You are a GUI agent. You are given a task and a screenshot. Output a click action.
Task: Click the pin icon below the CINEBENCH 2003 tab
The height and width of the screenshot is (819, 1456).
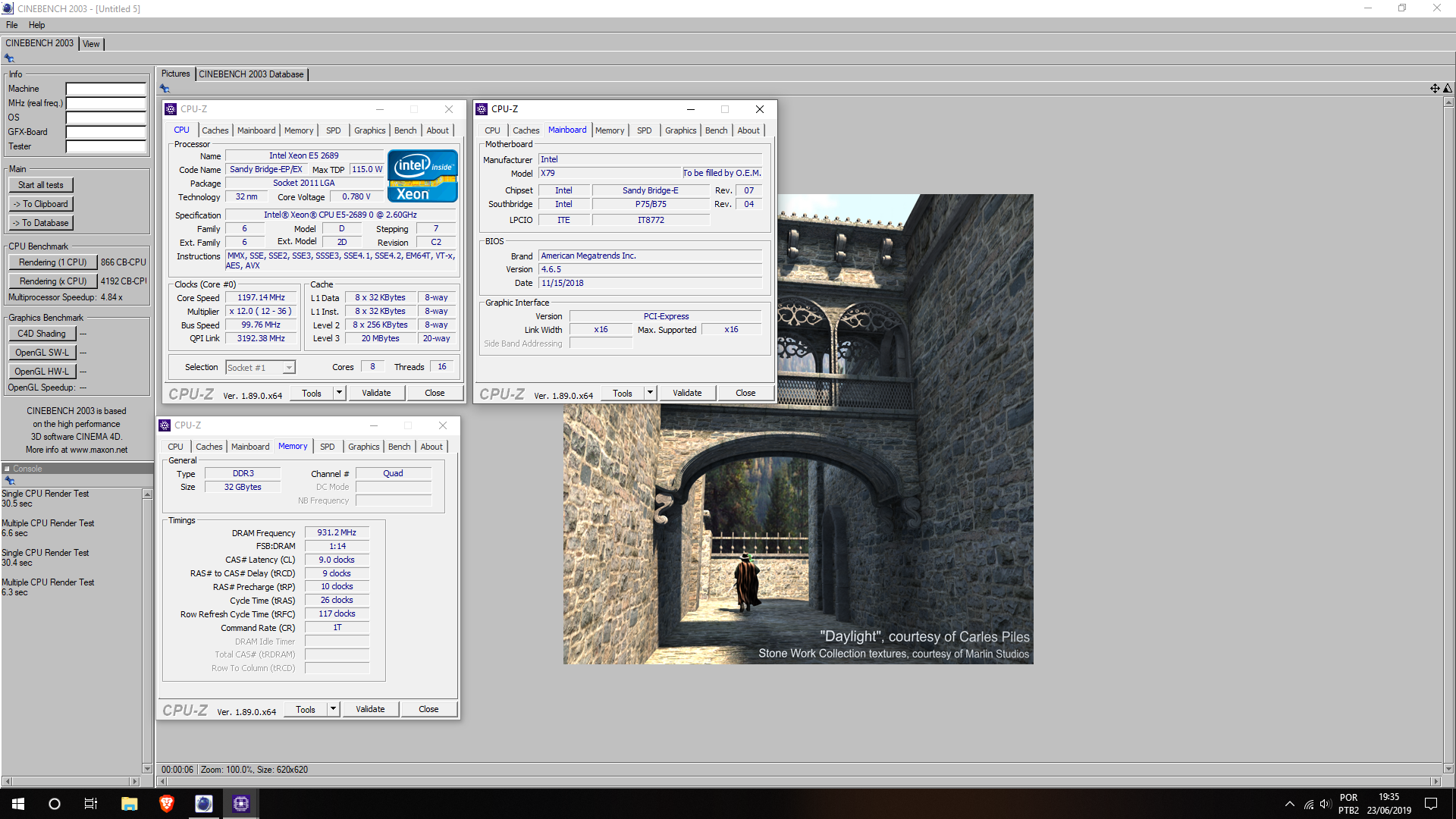[x=9, y=58]
